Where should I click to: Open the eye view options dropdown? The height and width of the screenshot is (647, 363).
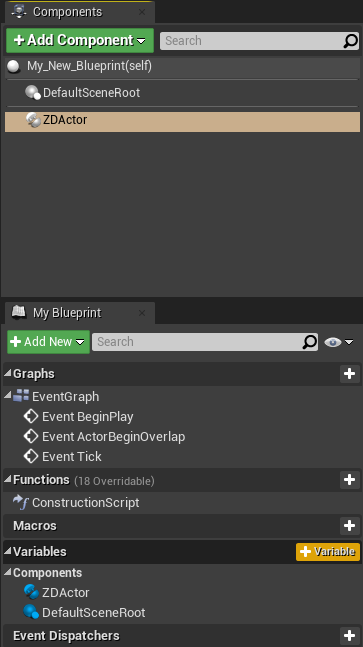[339, 342]
